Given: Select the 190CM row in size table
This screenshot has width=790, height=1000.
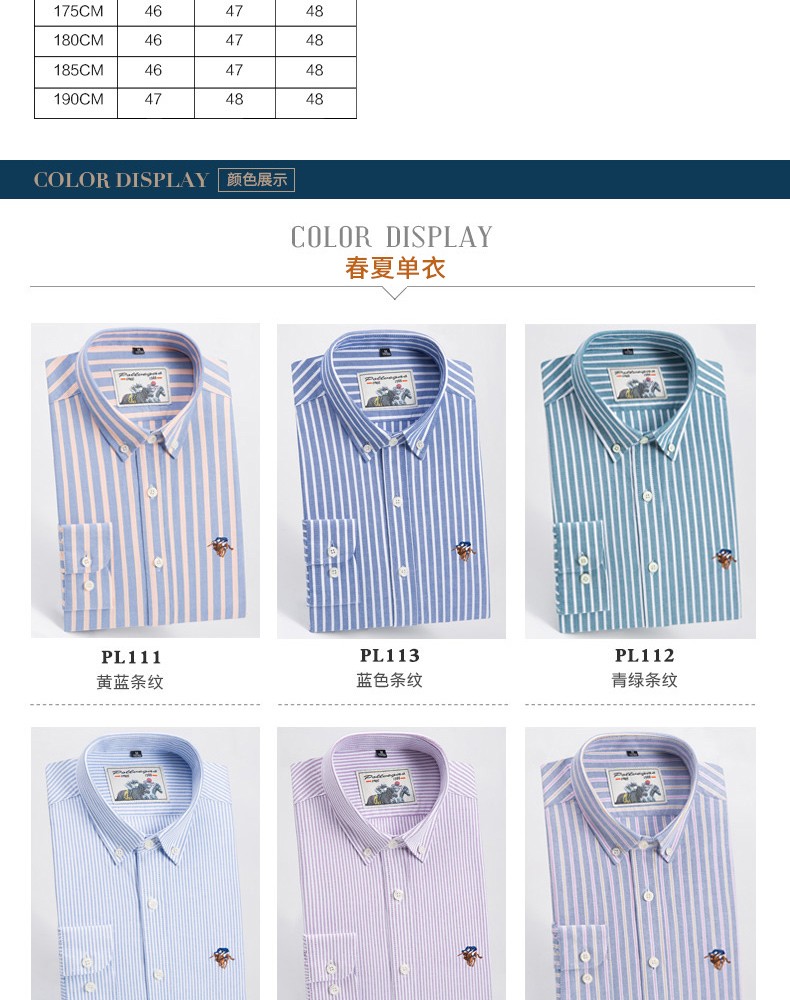Looking at the screenshot, I should pos(195,101).
